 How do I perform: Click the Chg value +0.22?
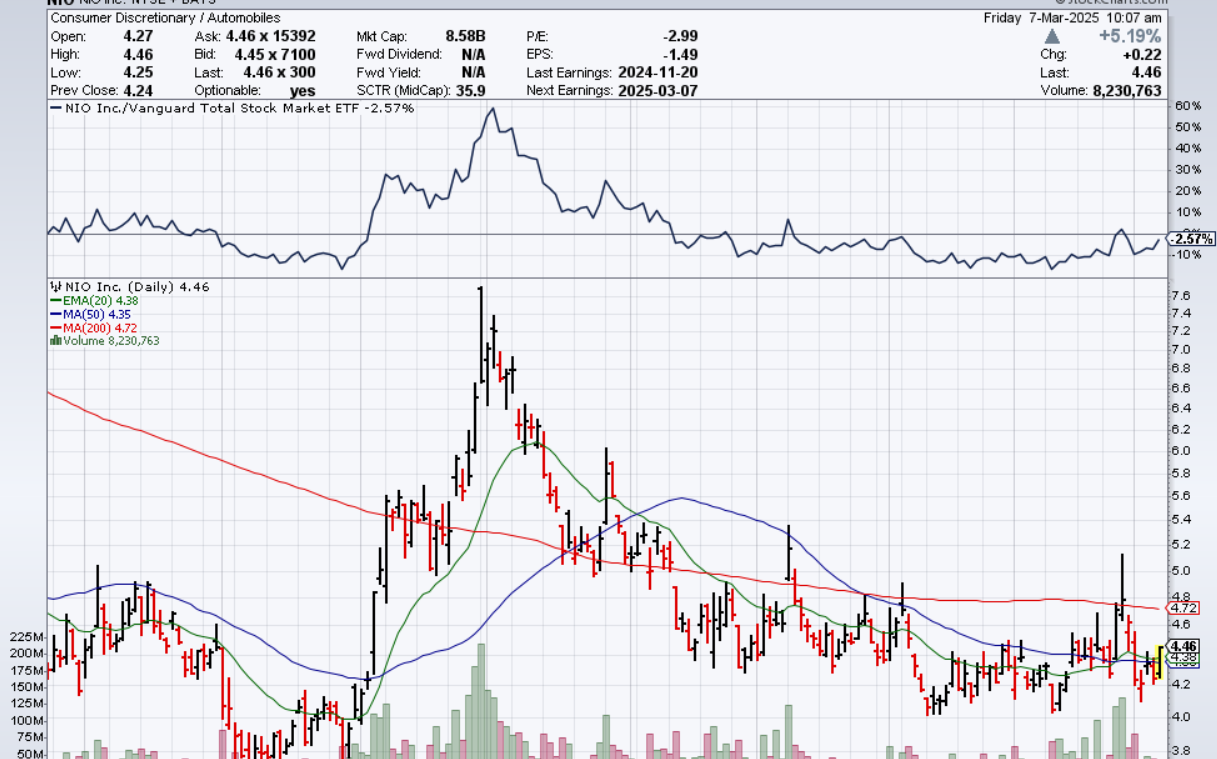[x=1143, y=54]
